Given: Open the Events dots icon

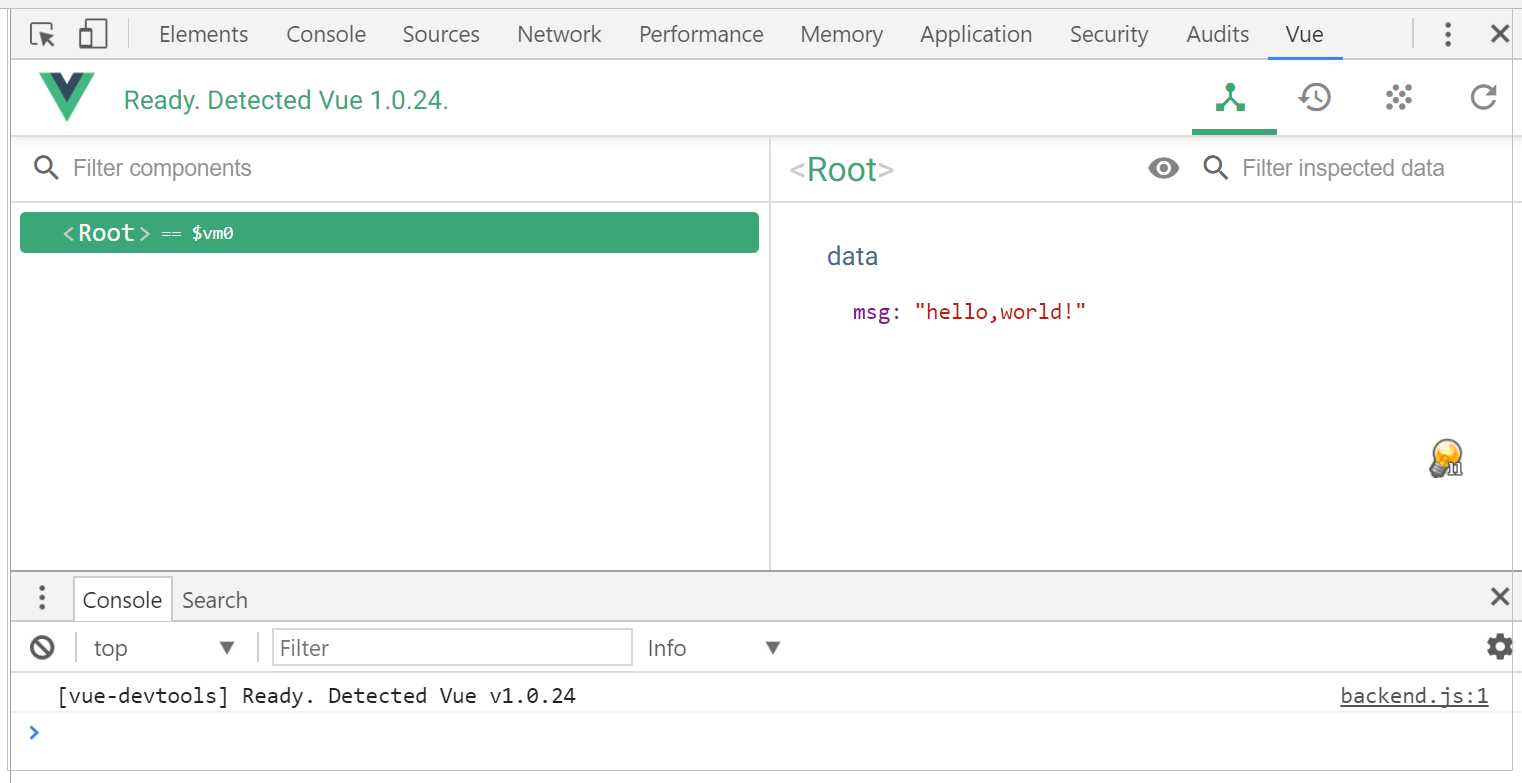Looking at the screenshot, I should click(x=1398, y=97).
